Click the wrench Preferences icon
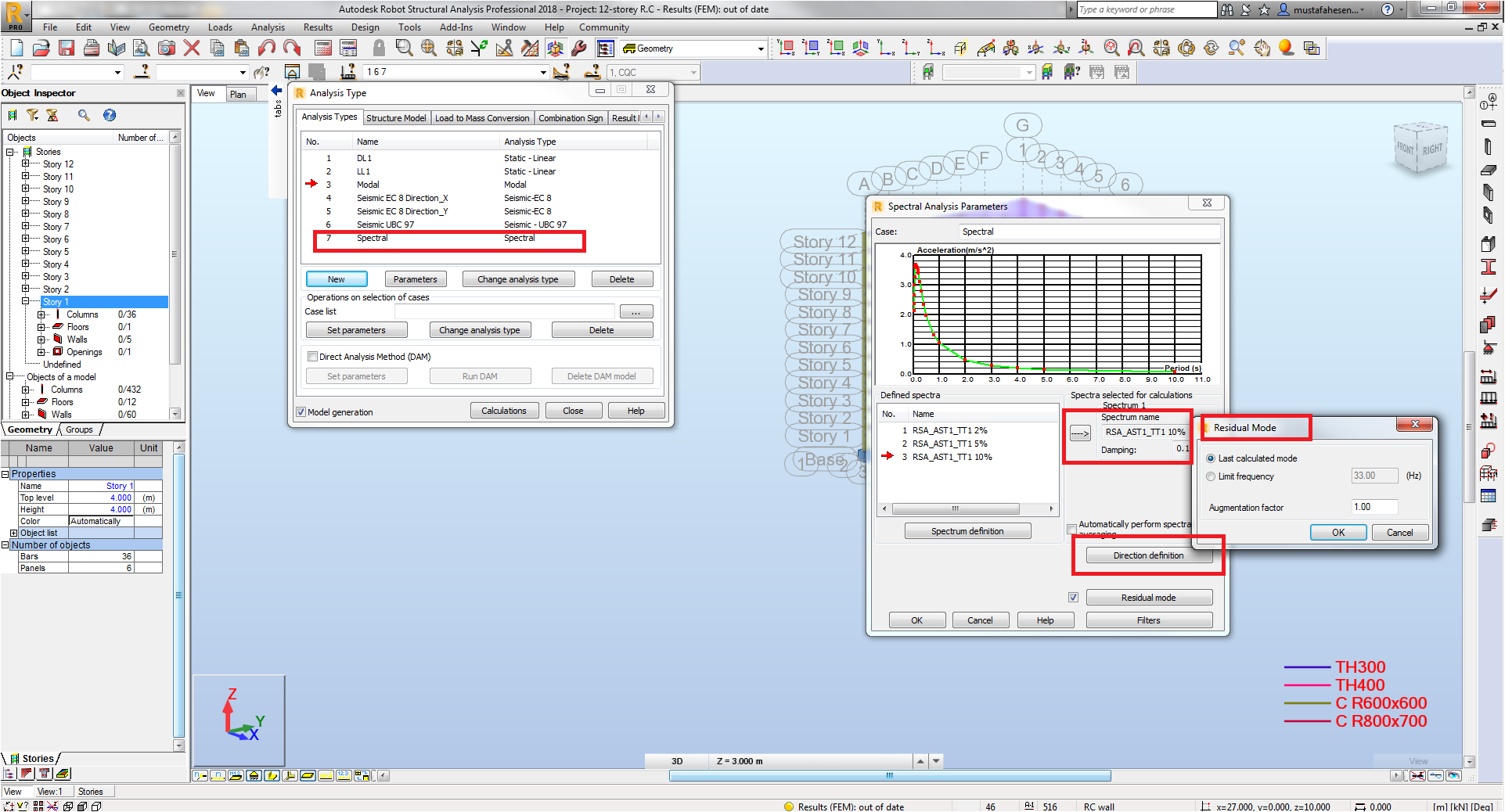The width and height of the screenshot is (1505, 812). [579, 49]
